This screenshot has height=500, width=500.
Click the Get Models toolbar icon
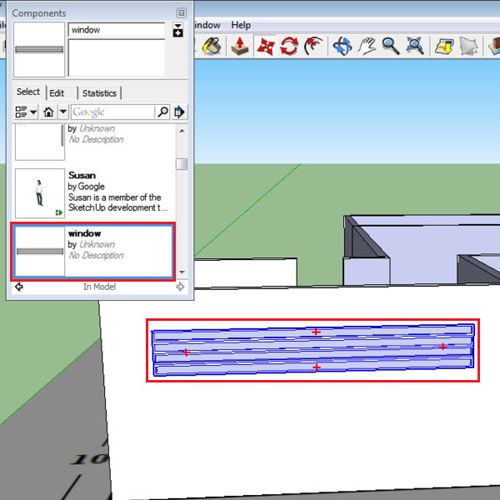pyautogui.click(x=444, y=46)
